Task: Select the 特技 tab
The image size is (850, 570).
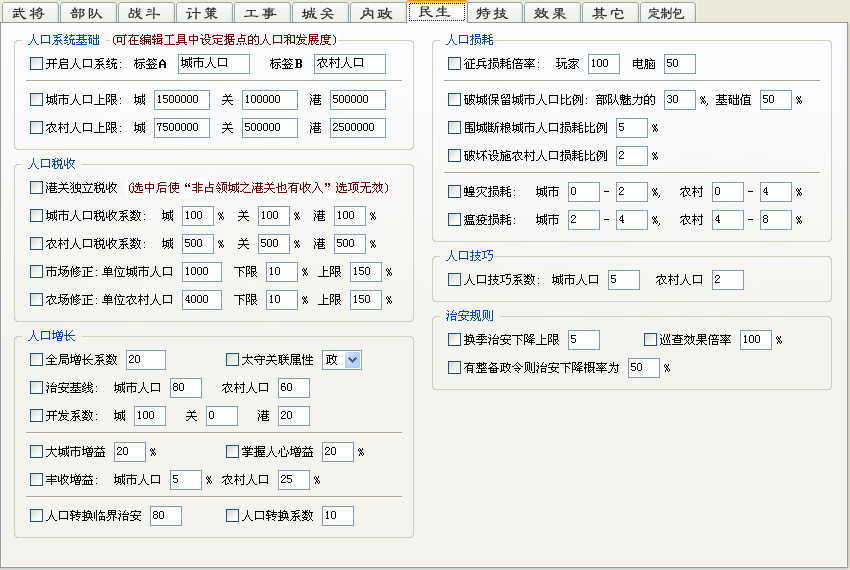Action: (x=493, y=12)
